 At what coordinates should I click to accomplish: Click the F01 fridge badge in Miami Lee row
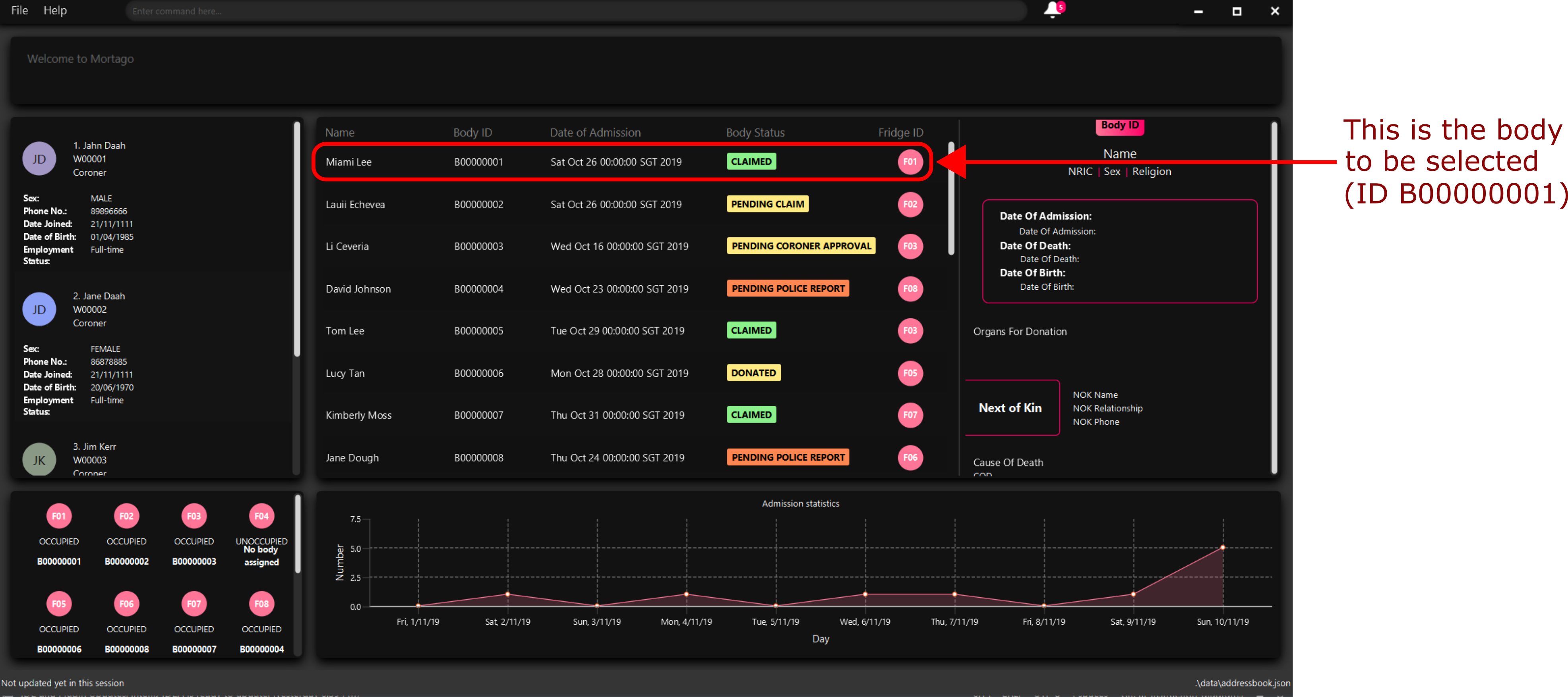coord(910,162)
